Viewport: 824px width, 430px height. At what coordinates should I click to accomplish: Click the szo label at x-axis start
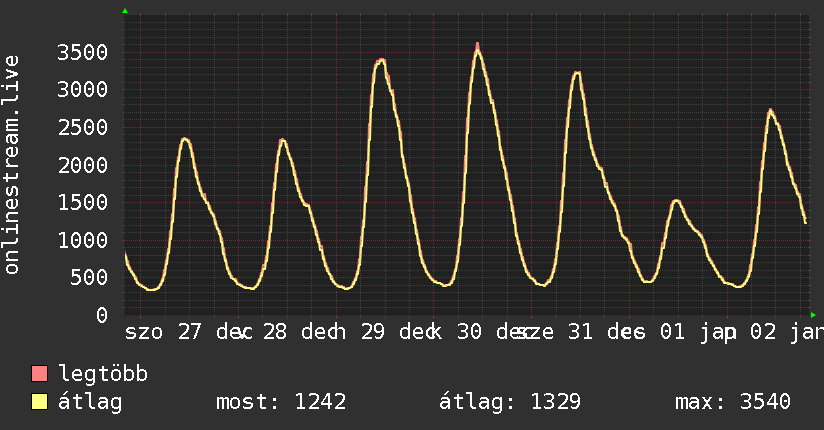click(x=144, y=333)
